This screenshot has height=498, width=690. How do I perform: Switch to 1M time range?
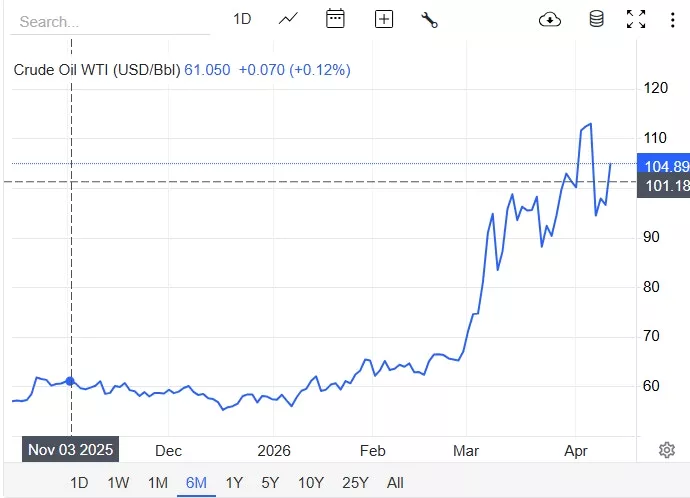(157, 483)
